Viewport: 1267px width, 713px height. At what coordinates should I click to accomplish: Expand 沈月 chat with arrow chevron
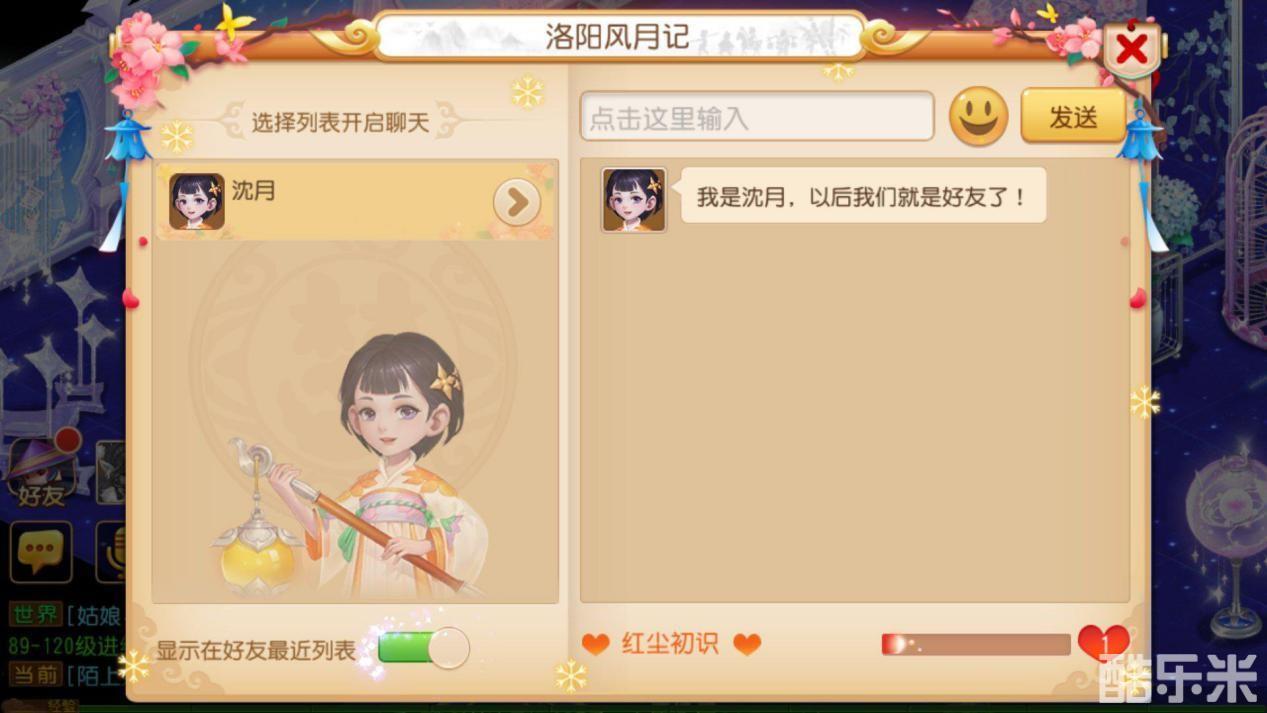pyautogui.click(x=517, y=203)
